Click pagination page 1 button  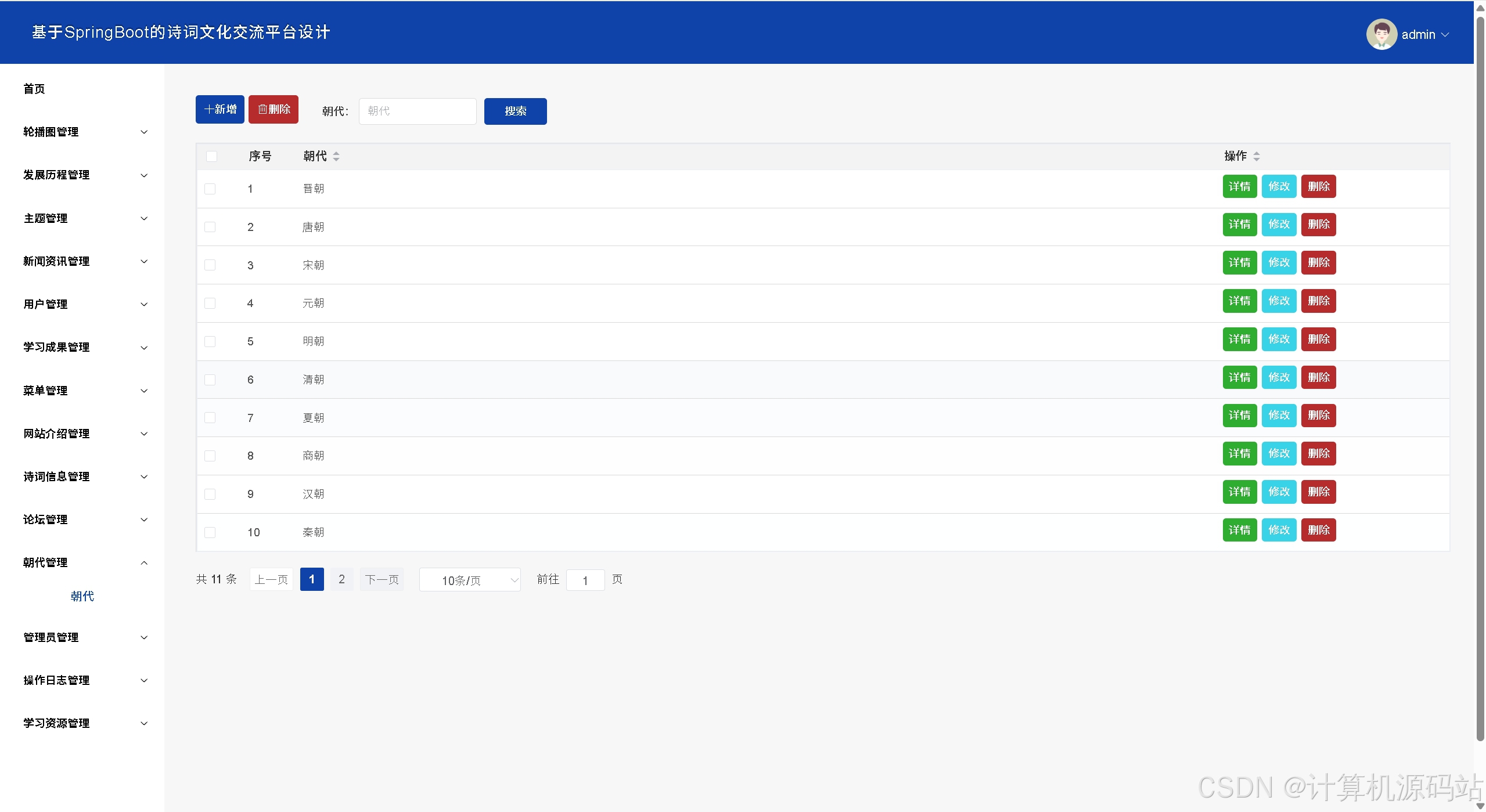(x=312, y=579)
